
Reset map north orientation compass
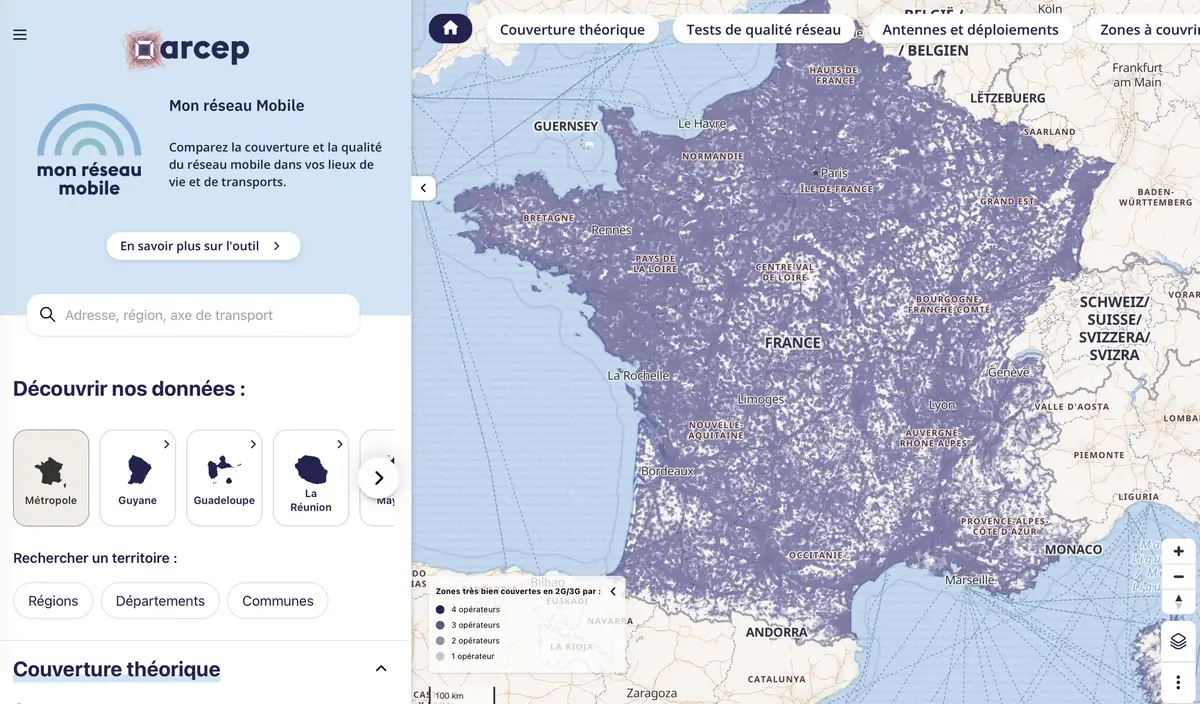1179,601
